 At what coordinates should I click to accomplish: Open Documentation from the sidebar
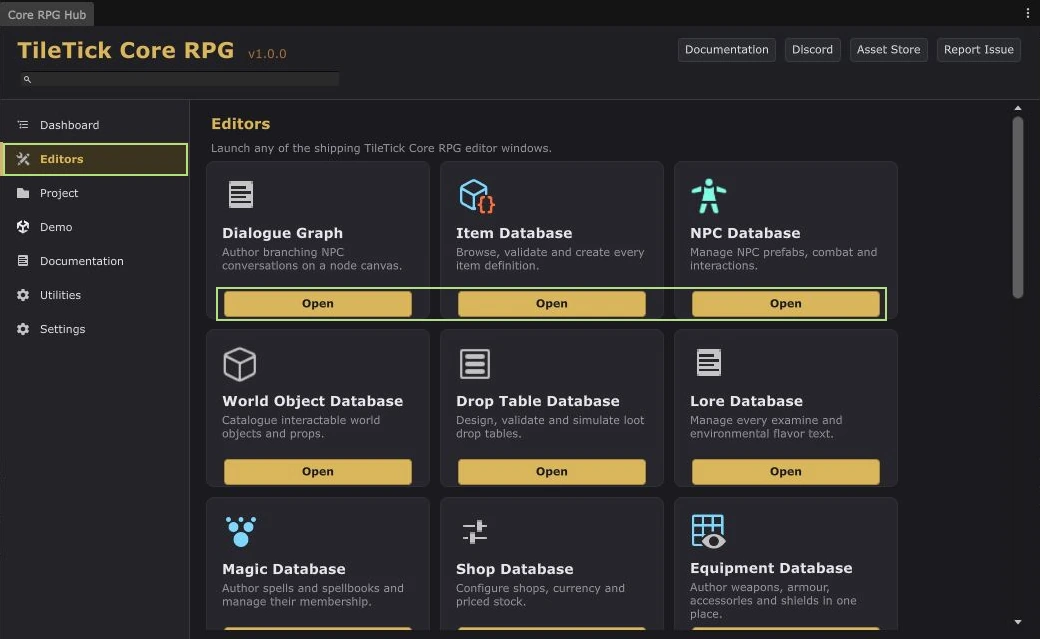(x=94, y=261)
